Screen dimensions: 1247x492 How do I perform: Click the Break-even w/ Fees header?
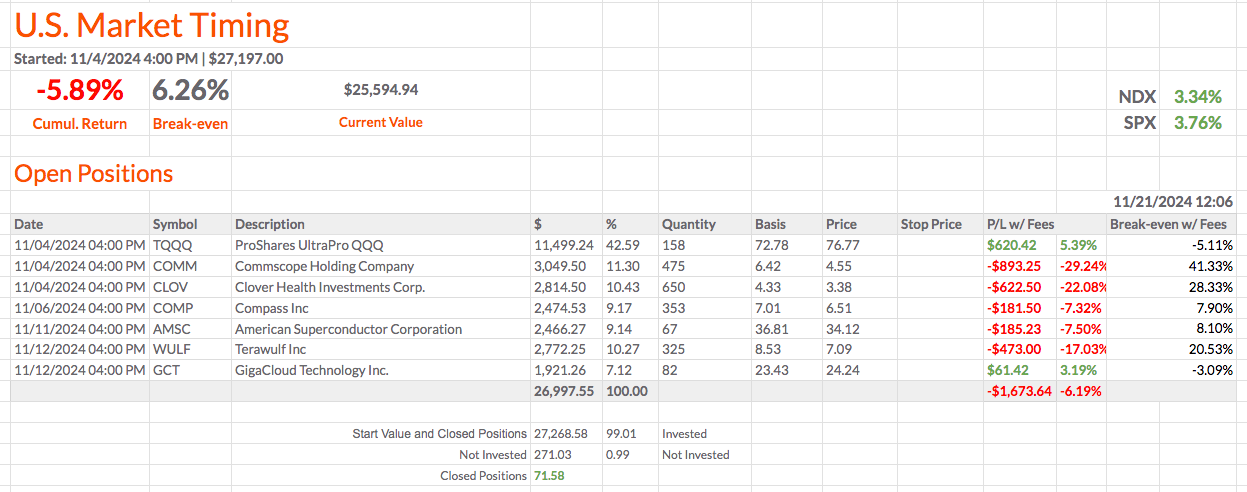(1167, 224)
